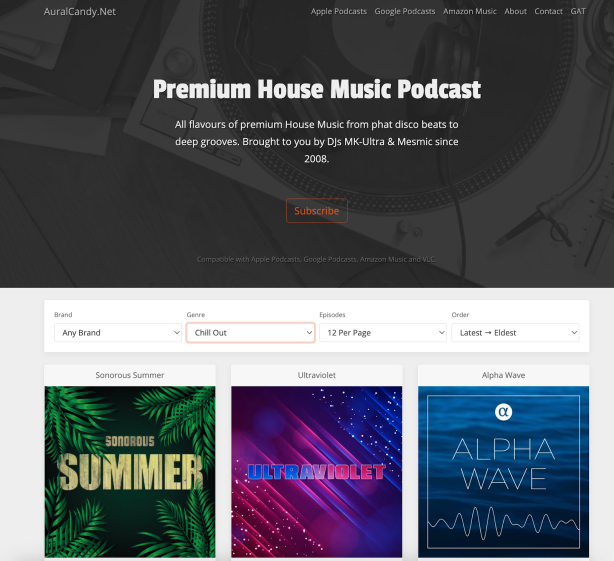The height and width of the screenshot is (561, 614).
Task: Open the Sonorous Summer cover artwork
Action: click(130, 472)
